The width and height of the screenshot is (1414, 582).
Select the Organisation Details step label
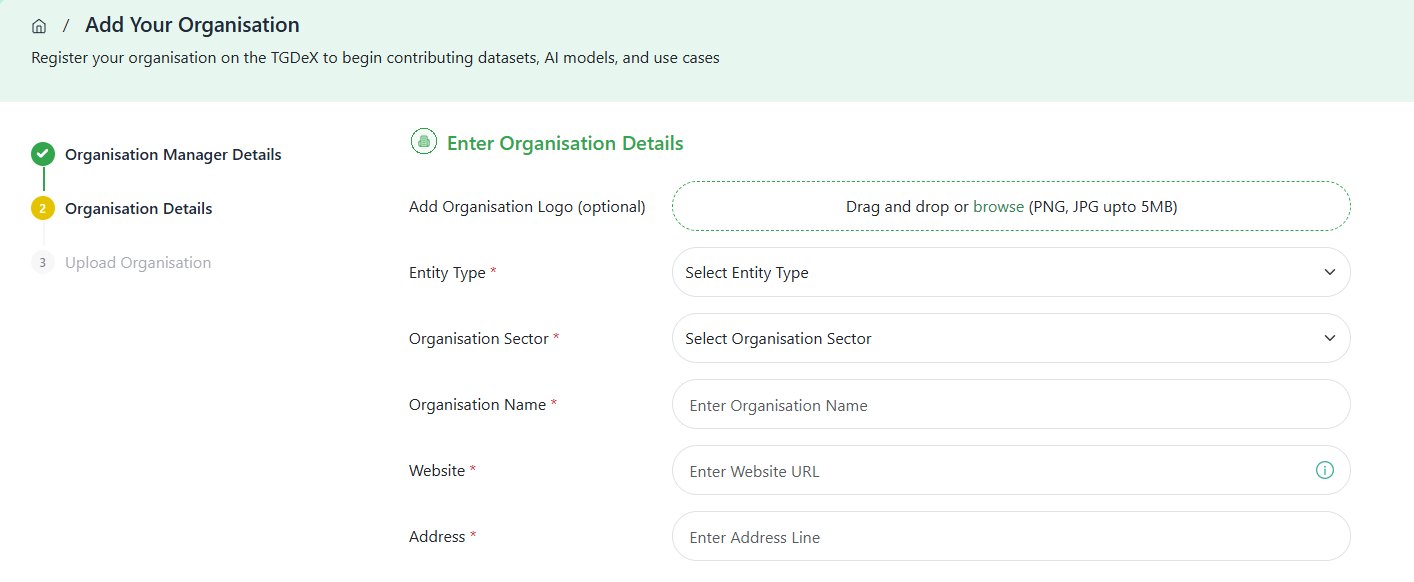point(138,208)
